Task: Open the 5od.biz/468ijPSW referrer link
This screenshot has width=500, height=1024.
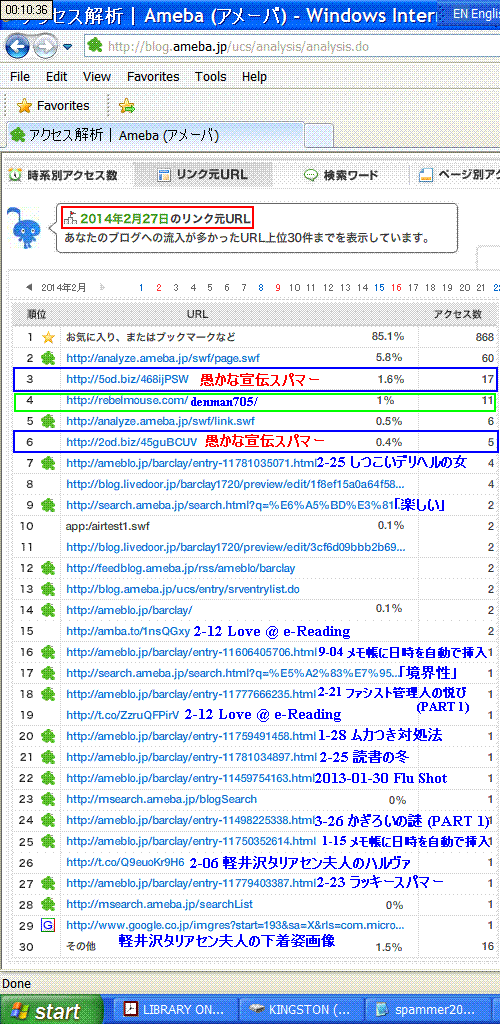Action: pyautogui.click(x=127, y=379)
